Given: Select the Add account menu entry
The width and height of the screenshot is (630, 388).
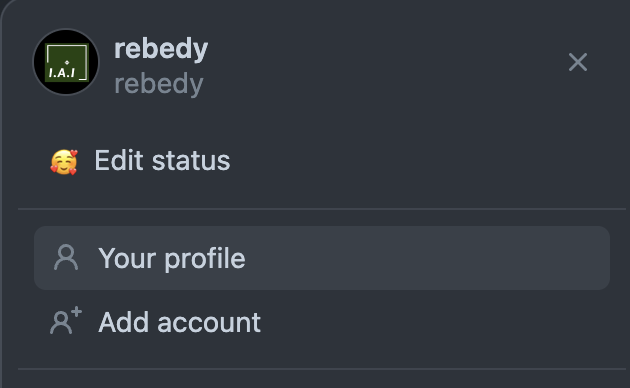Looking at the screenshot, I should [180, 322].
